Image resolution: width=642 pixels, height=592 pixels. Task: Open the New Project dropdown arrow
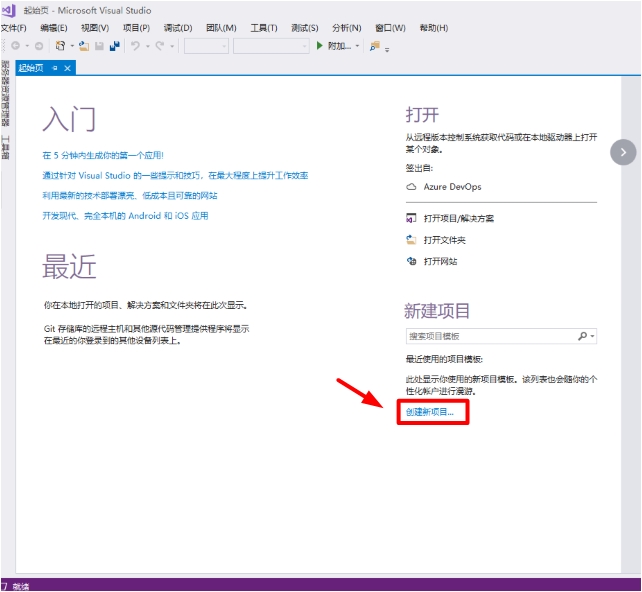click(x=72, y=46)
